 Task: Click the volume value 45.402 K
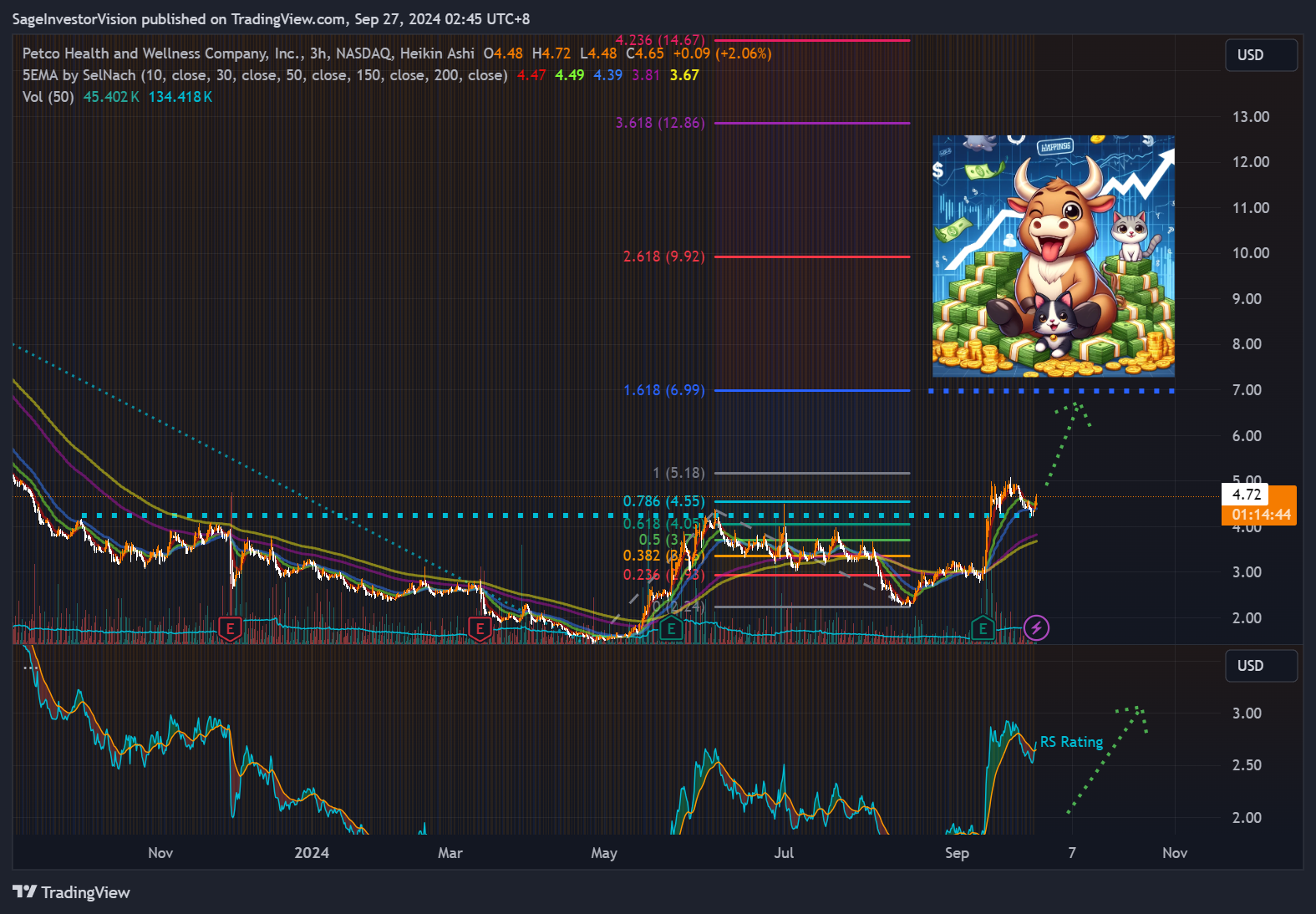[x=111, y=97]
